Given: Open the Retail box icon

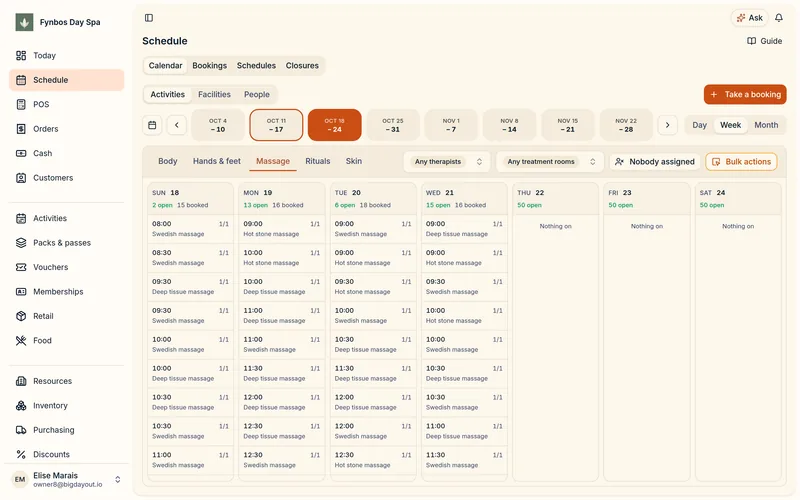Looking at the screenshot, I should [21, 316].
